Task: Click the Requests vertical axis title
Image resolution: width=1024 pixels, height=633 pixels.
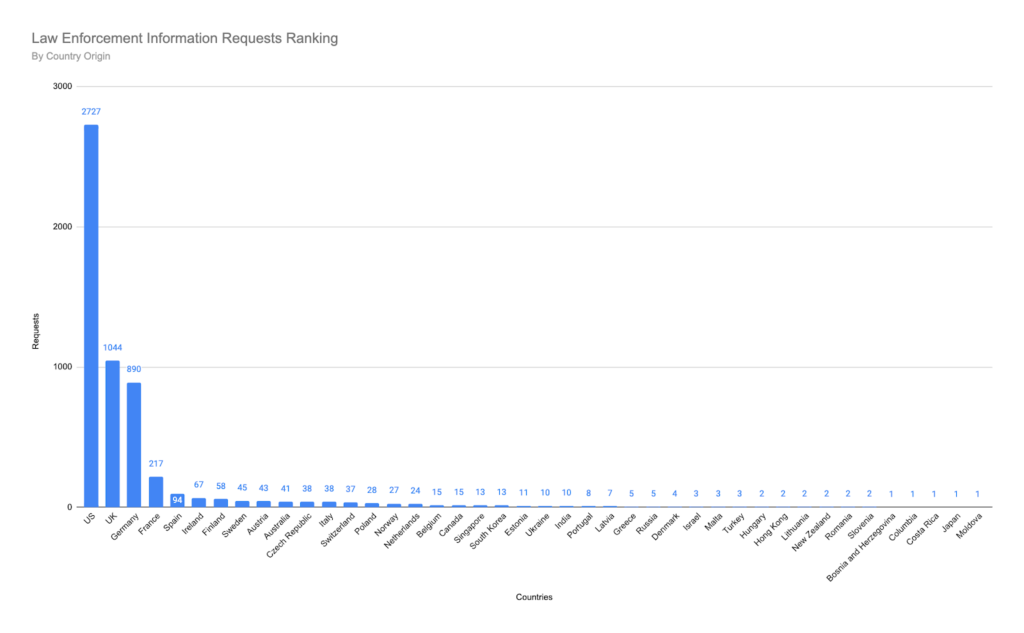Action: pos(36,331)
